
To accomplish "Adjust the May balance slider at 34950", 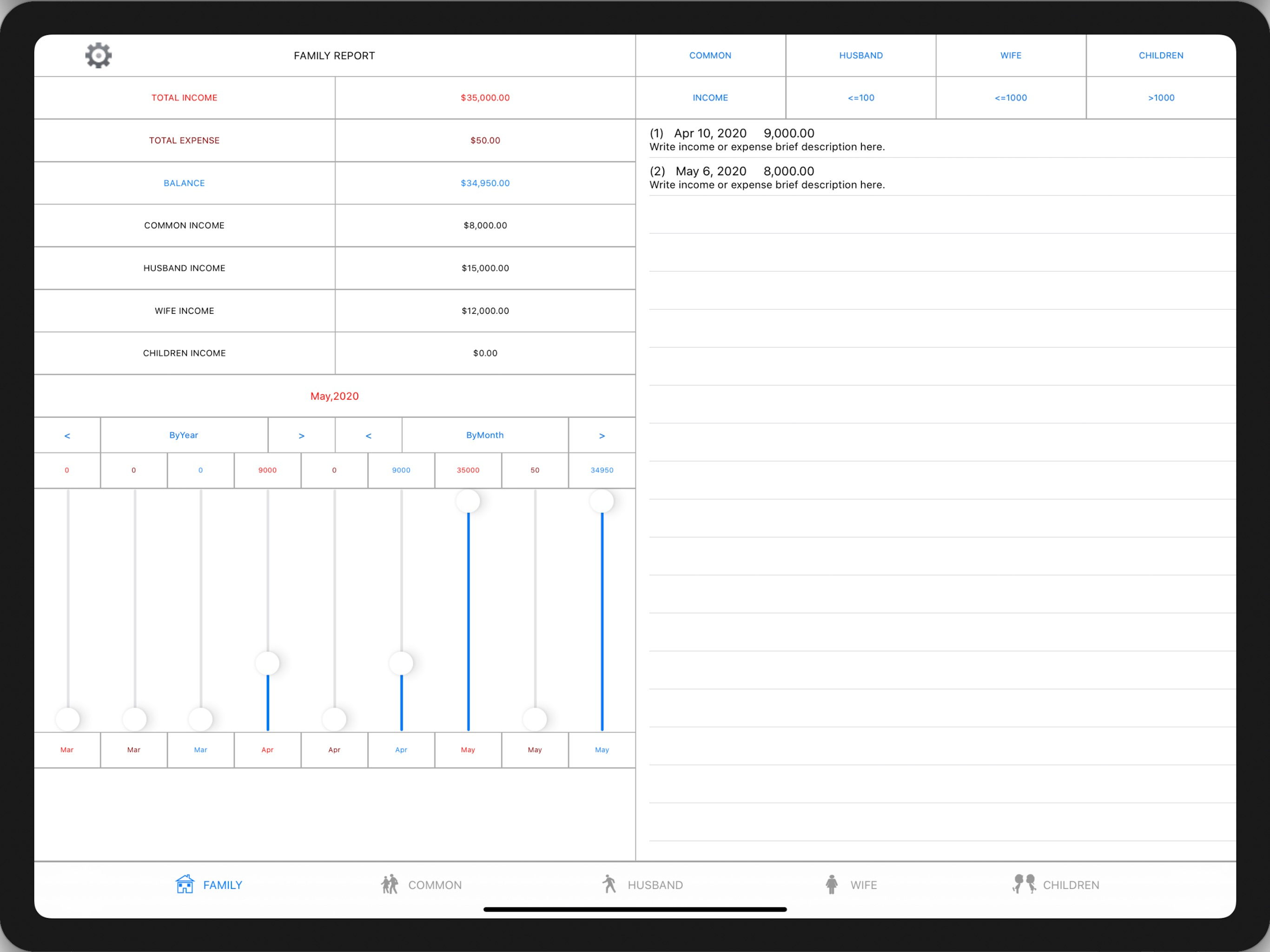I will (602, 501).
